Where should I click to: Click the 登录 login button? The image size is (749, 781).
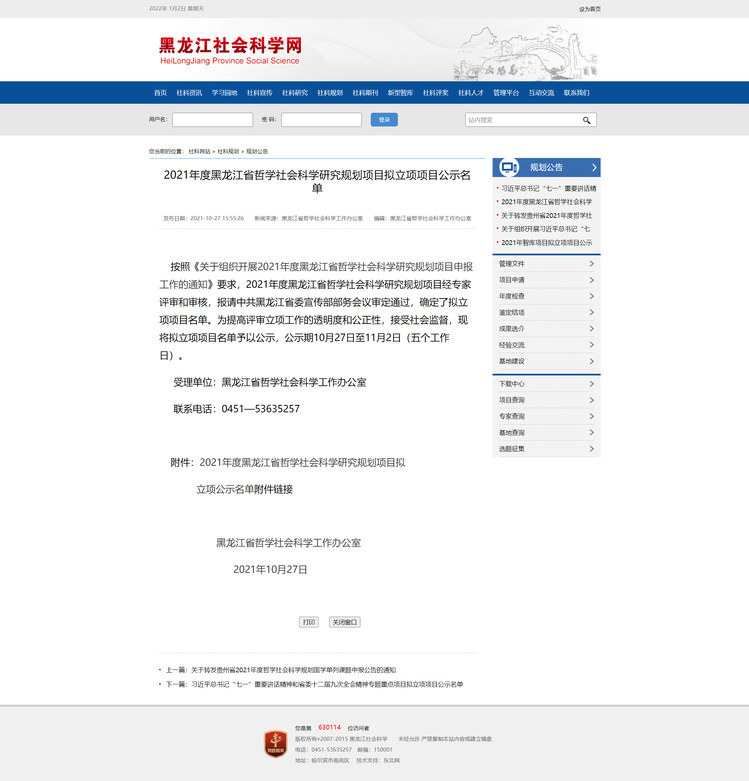pyautogui.click(x=384, y=120)
